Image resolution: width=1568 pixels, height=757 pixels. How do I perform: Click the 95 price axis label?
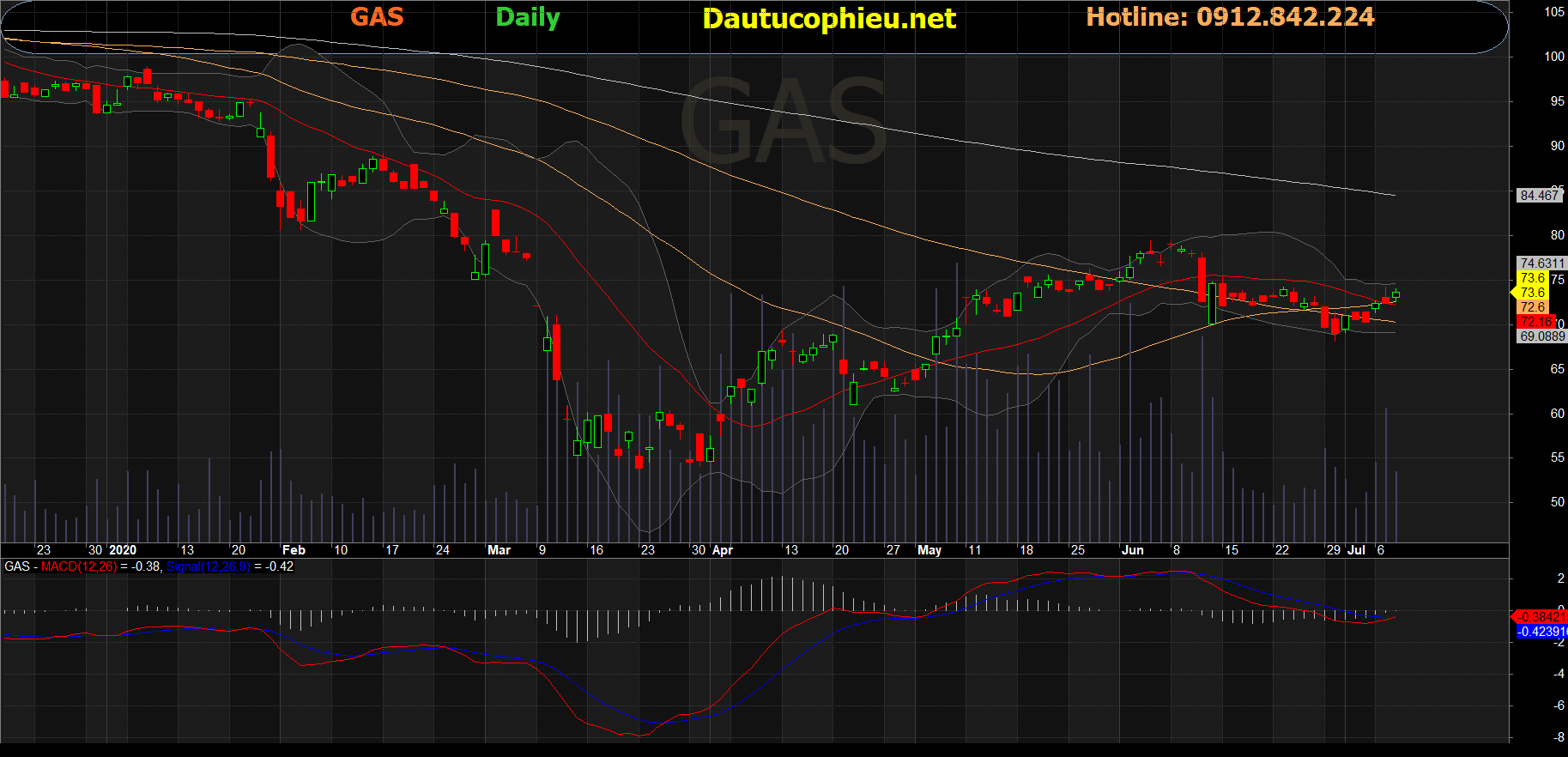pos(1558,101)
